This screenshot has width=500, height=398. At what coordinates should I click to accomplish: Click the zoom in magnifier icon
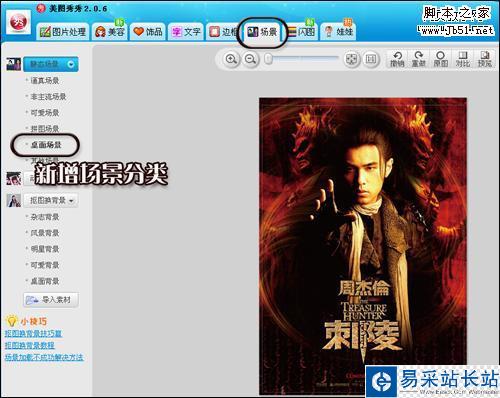coord(231,59)
